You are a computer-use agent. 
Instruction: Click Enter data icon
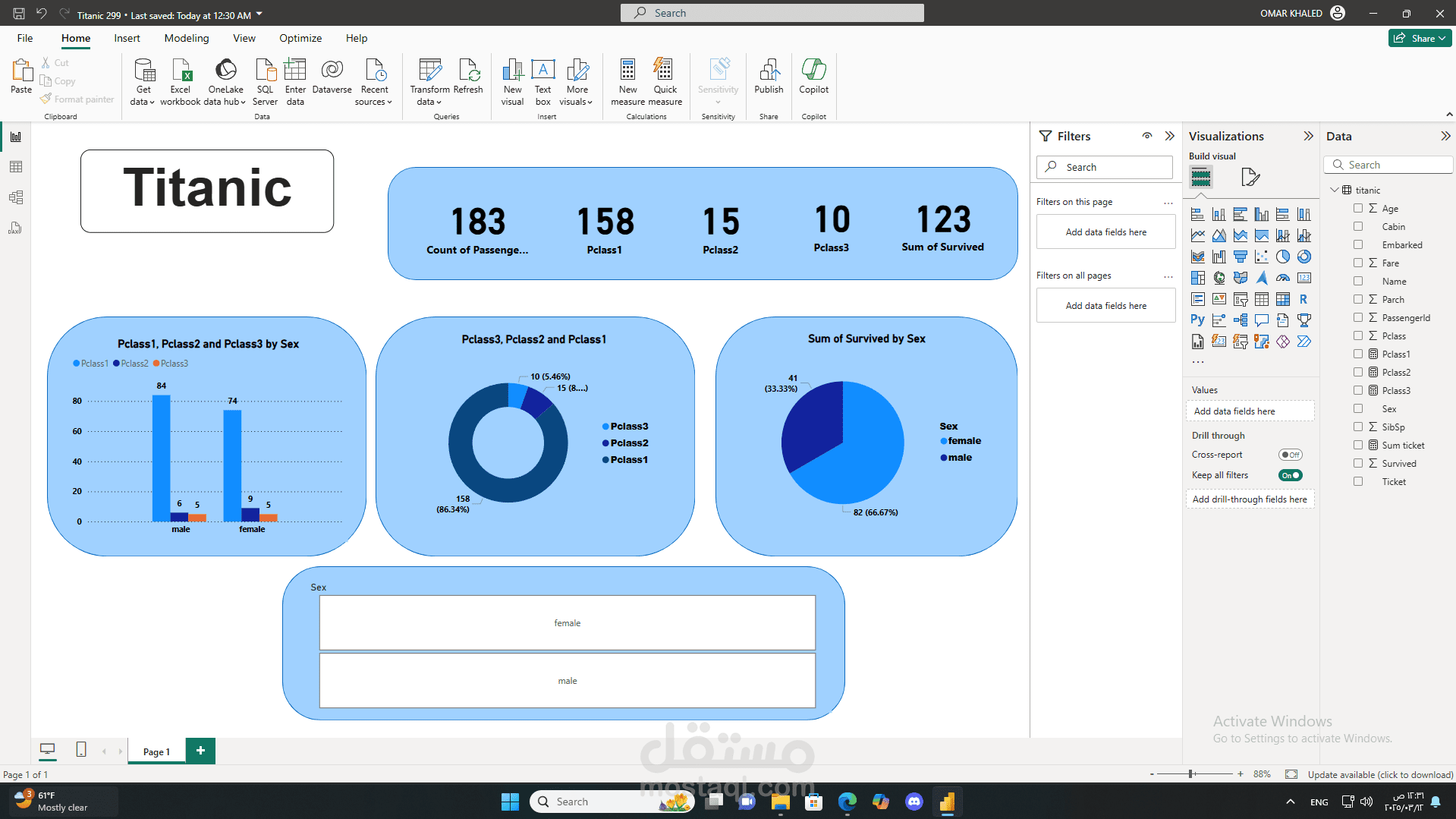(295, 70)
